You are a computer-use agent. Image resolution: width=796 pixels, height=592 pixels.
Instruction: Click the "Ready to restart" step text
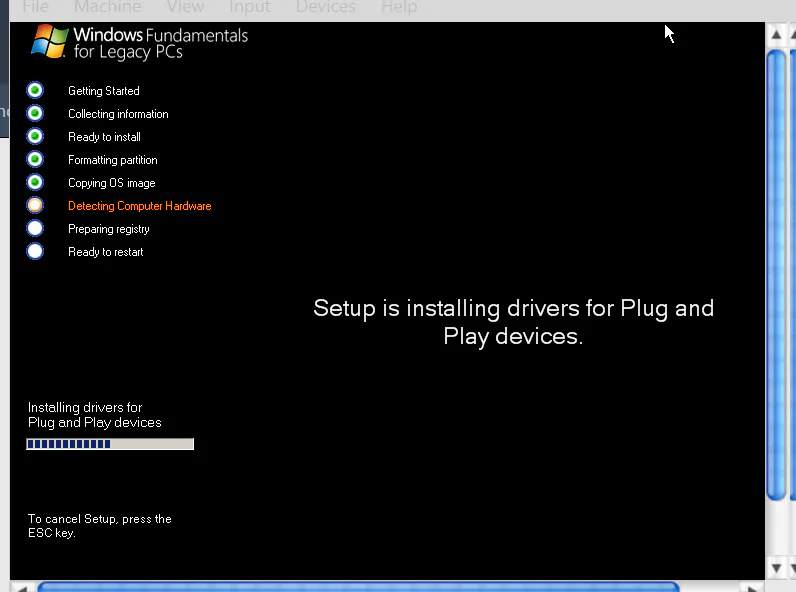[x=106, y=252]
